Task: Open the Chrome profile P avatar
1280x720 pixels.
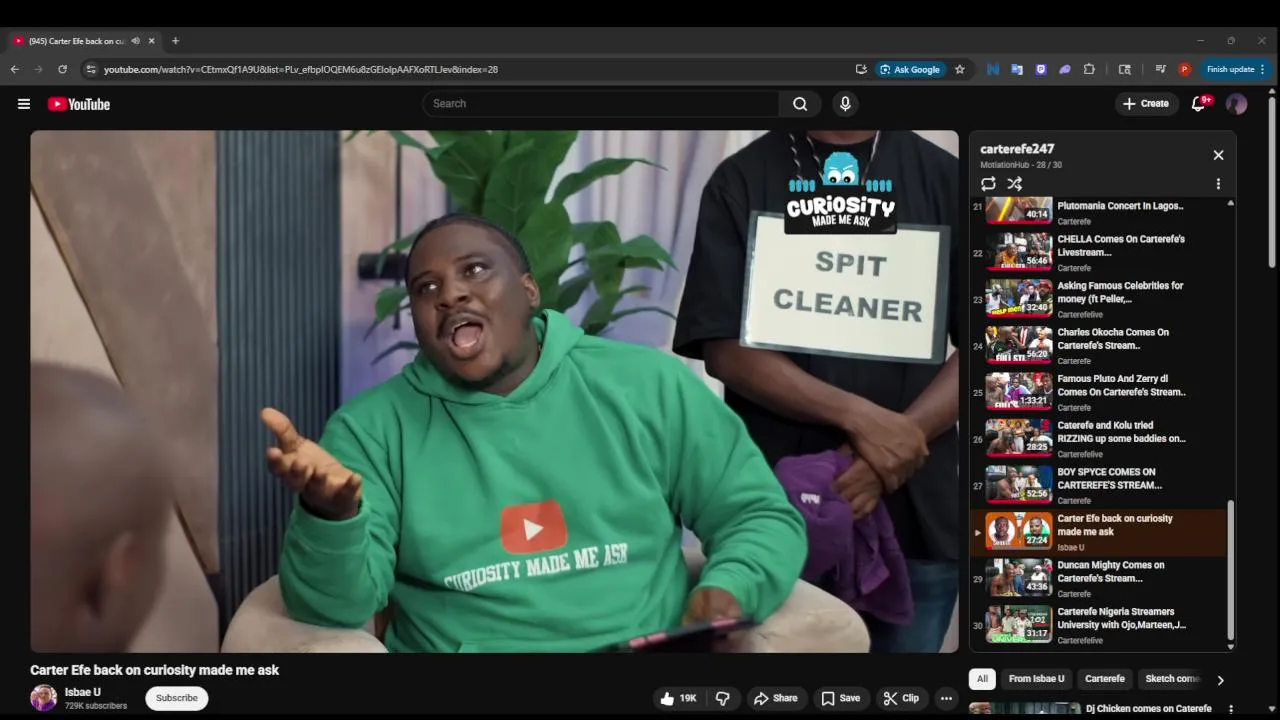Action: click(1184, 69)
